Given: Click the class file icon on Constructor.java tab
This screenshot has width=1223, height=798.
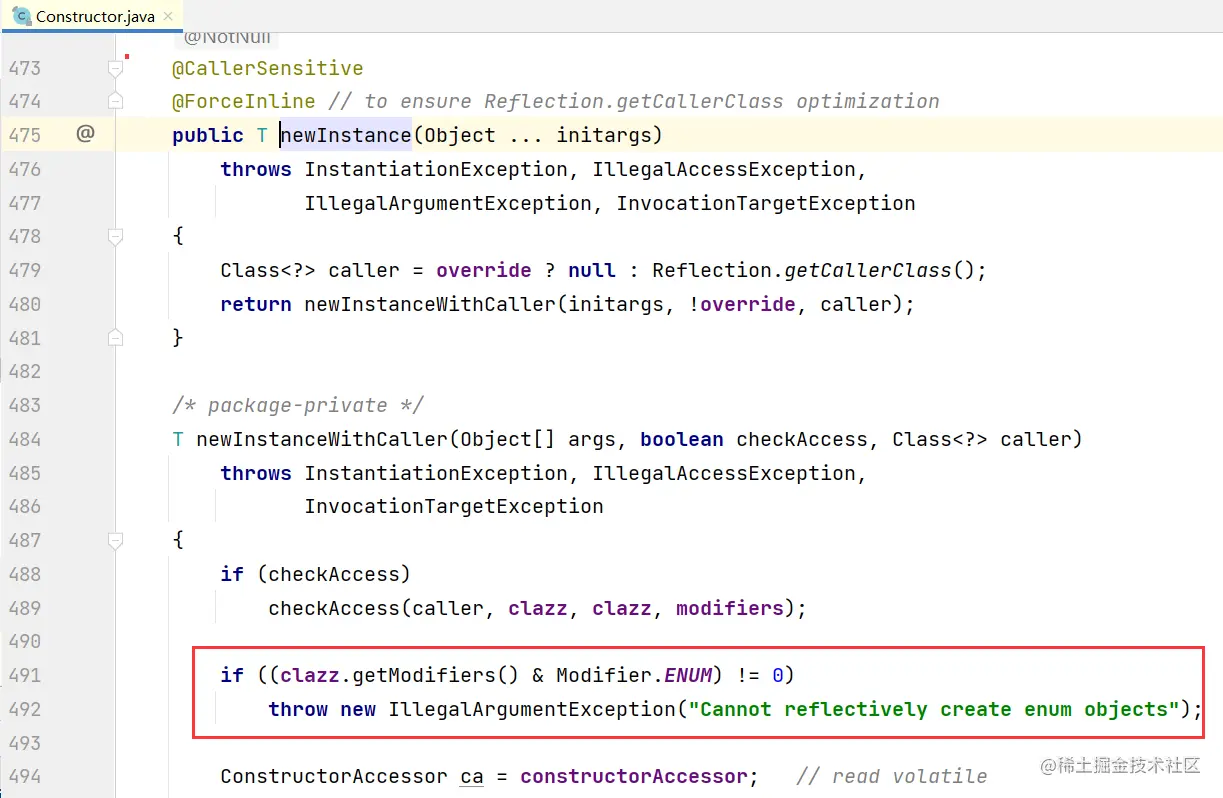Looking at the screenshot, I should [x=20, y=16].
